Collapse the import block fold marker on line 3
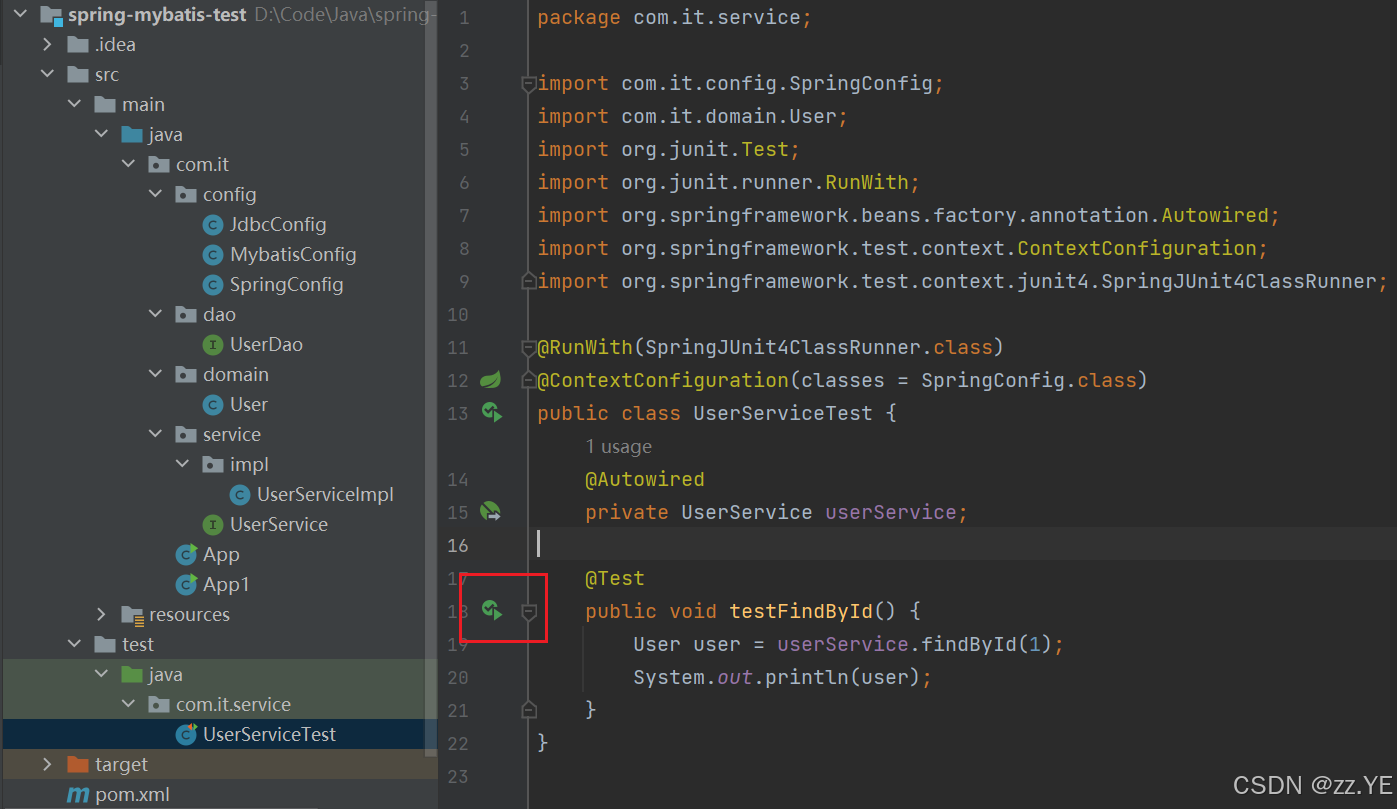The height and width of the screenshot is (809, 1397). tap(529, 85)
